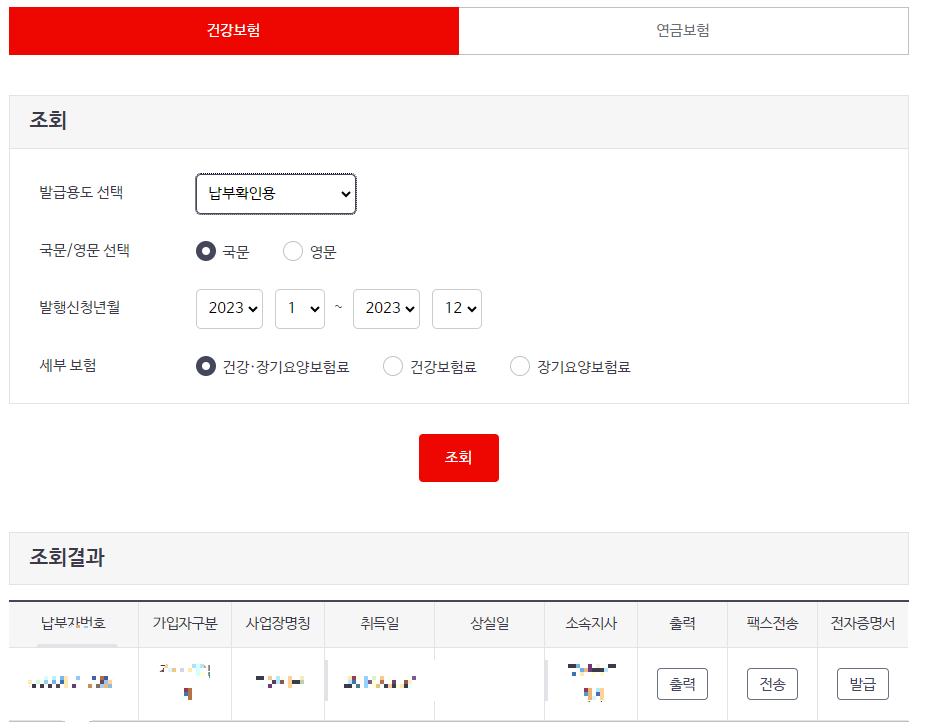This screenshot has width=925, height=728.
Task: Open the ending year 2023 dropdown
Action: coord(386,308)
